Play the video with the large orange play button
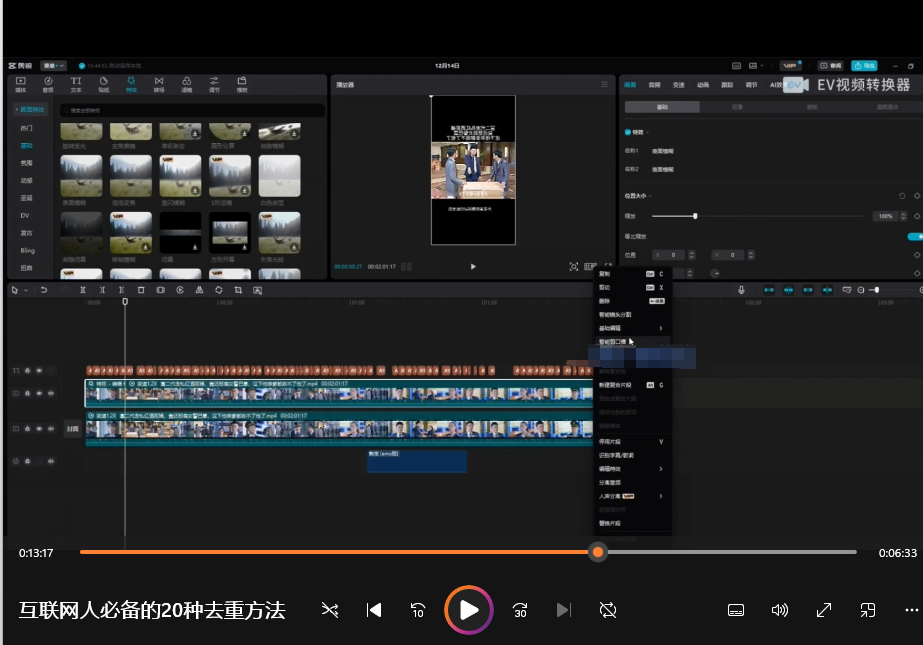 (x=469, y=610)
